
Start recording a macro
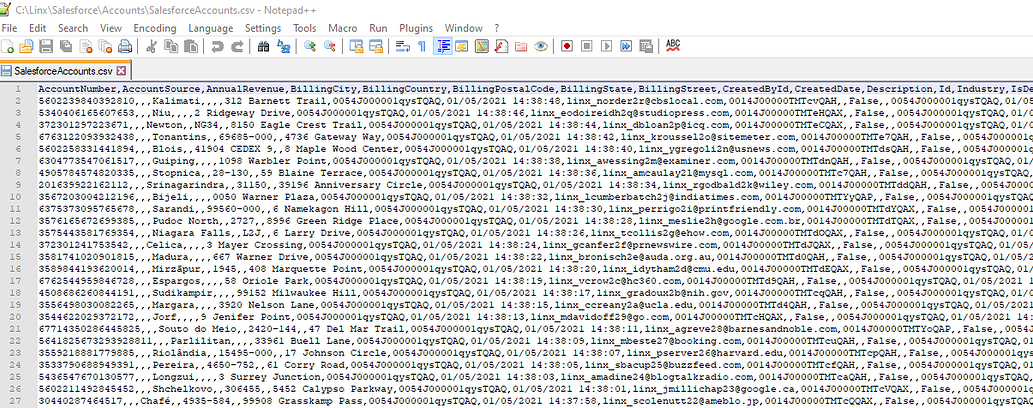(567, 46)
